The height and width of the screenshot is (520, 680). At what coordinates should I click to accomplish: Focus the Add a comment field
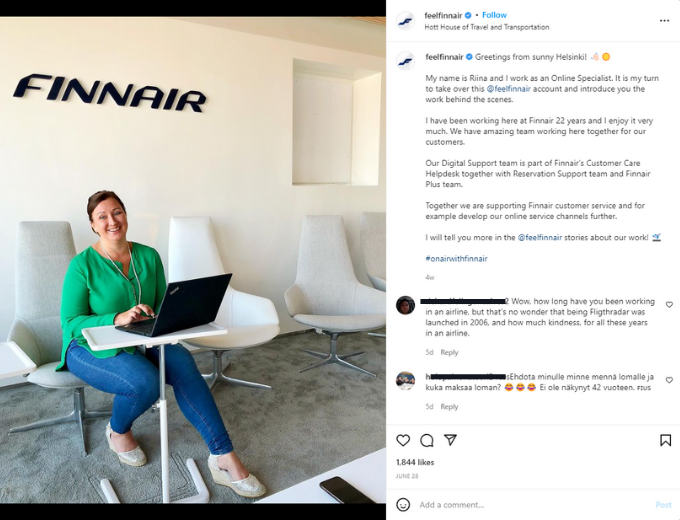[x=533, y=505]
